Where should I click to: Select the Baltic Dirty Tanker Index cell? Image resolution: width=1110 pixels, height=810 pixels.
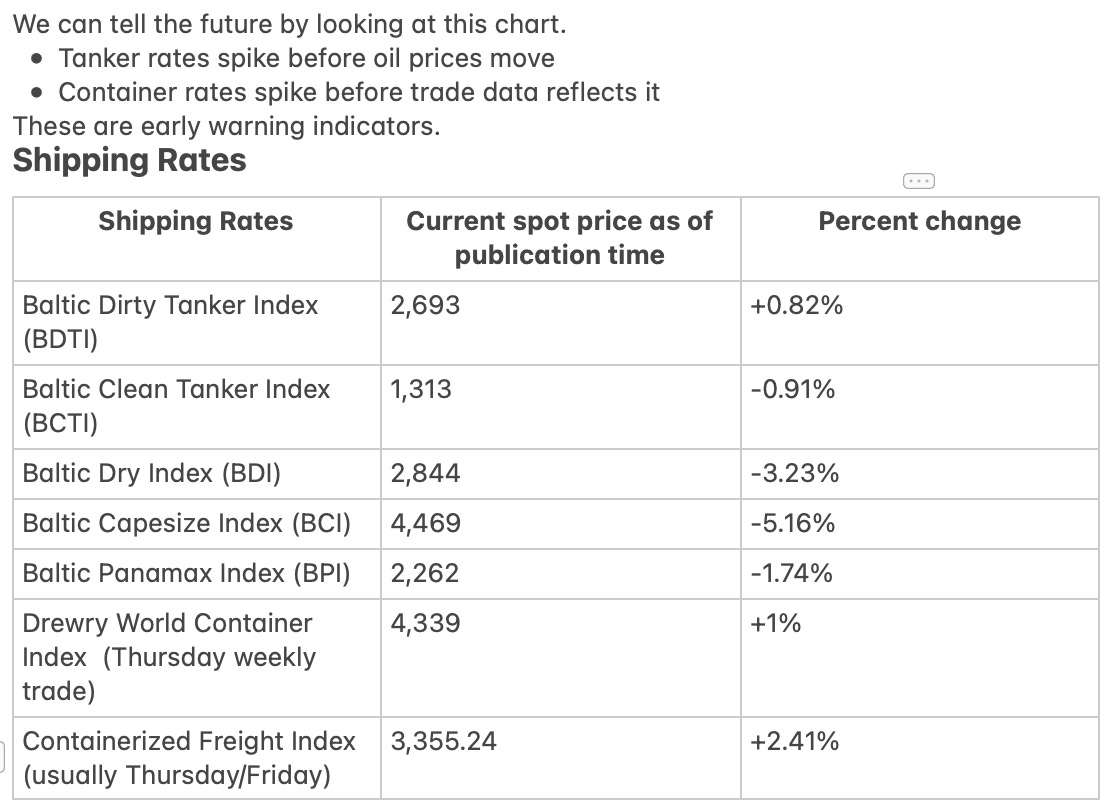pyautogui.click(x=197, y=323)
